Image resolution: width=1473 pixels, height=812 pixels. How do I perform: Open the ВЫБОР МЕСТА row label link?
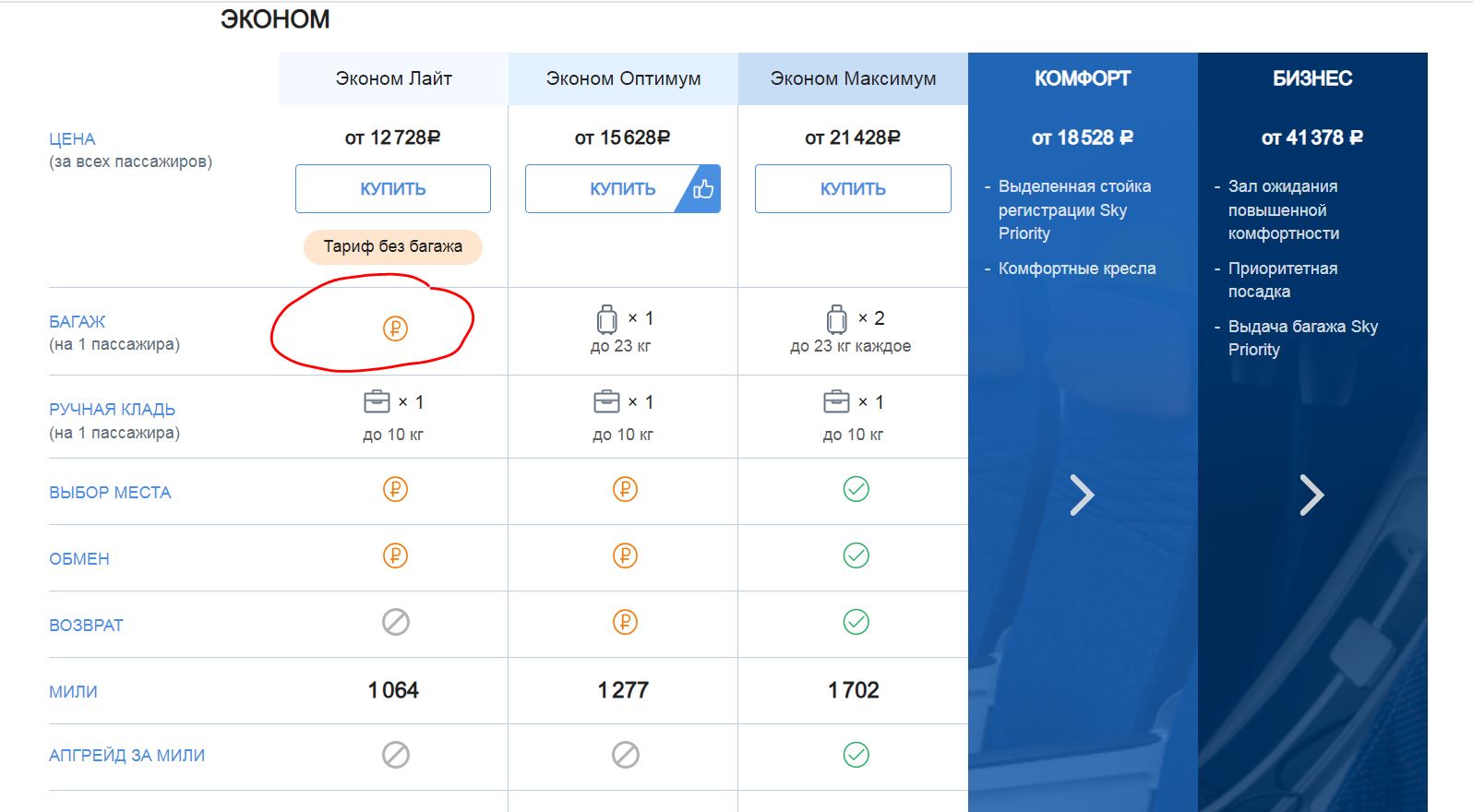(110, 493)
